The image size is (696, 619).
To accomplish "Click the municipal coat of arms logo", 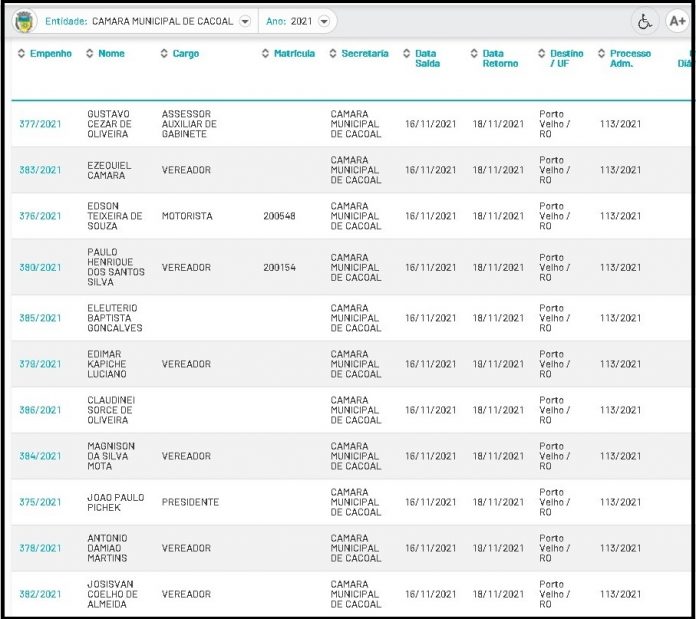I will 24,21.
